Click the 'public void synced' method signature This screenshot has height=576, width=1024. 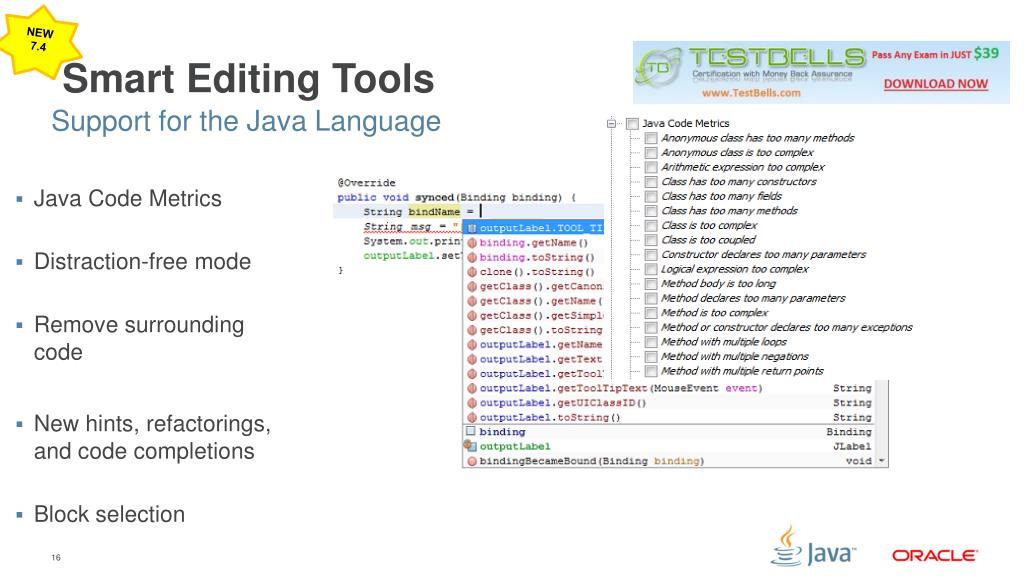pos(456,197)
